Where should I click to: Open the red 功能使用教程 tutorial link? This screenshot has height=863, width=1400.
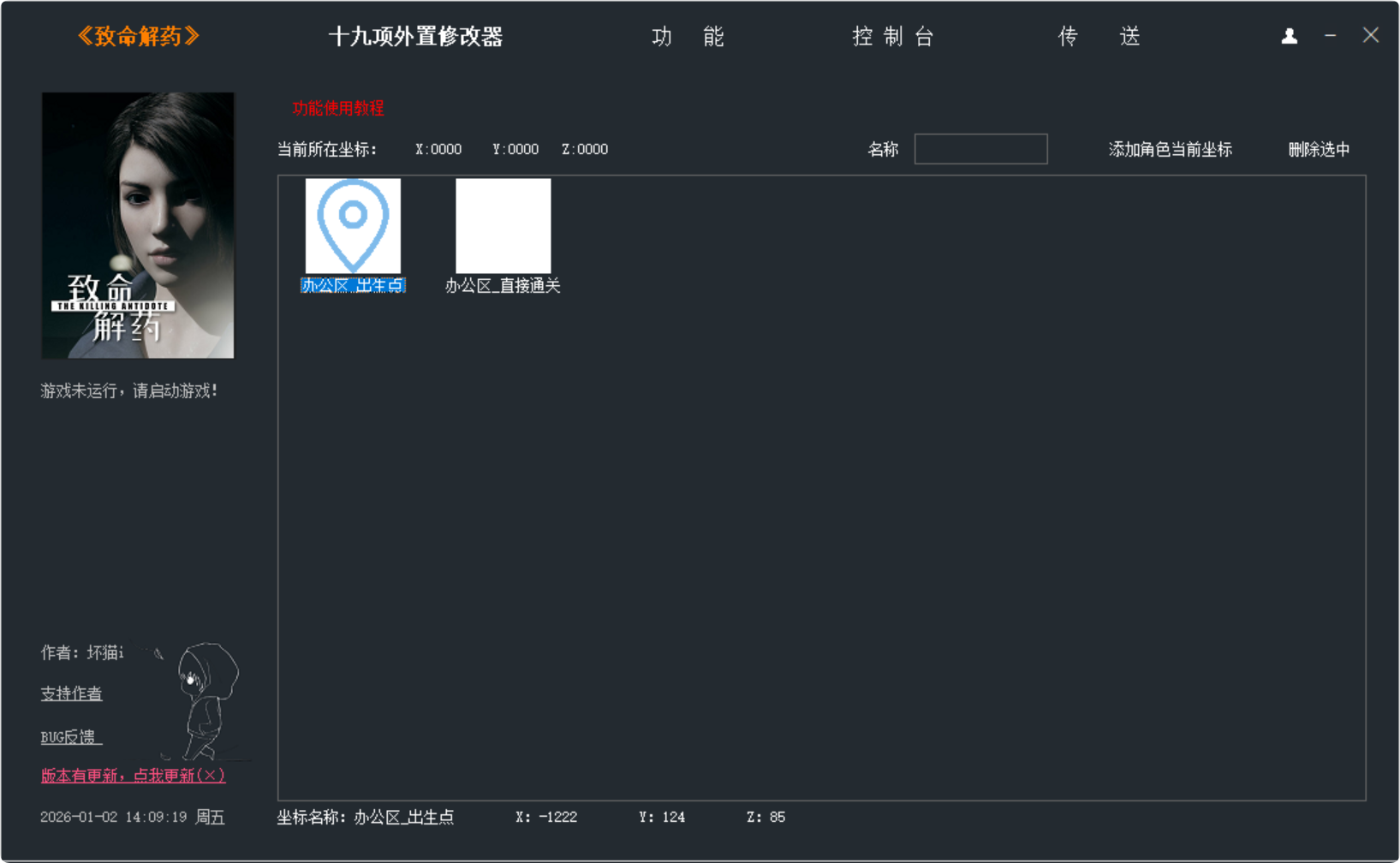(x=338, y=109)
